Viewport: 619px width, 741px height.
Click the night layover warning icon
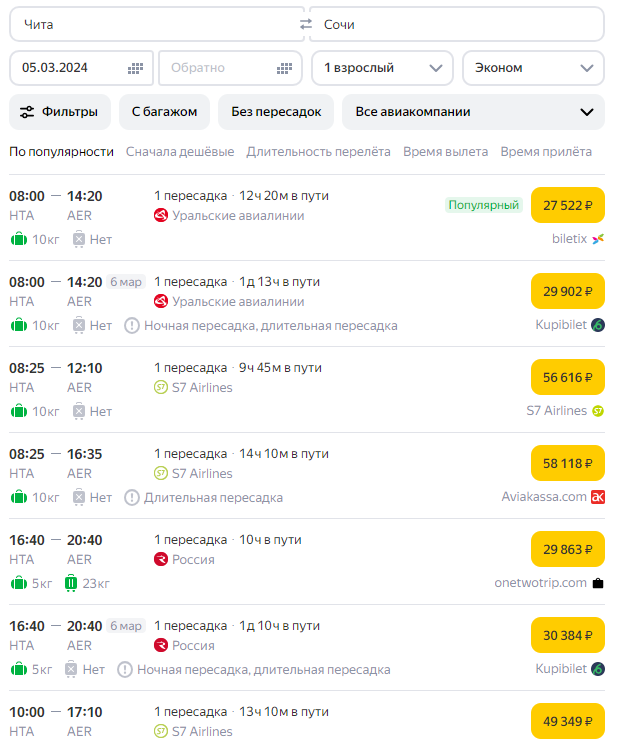(132, 325)
